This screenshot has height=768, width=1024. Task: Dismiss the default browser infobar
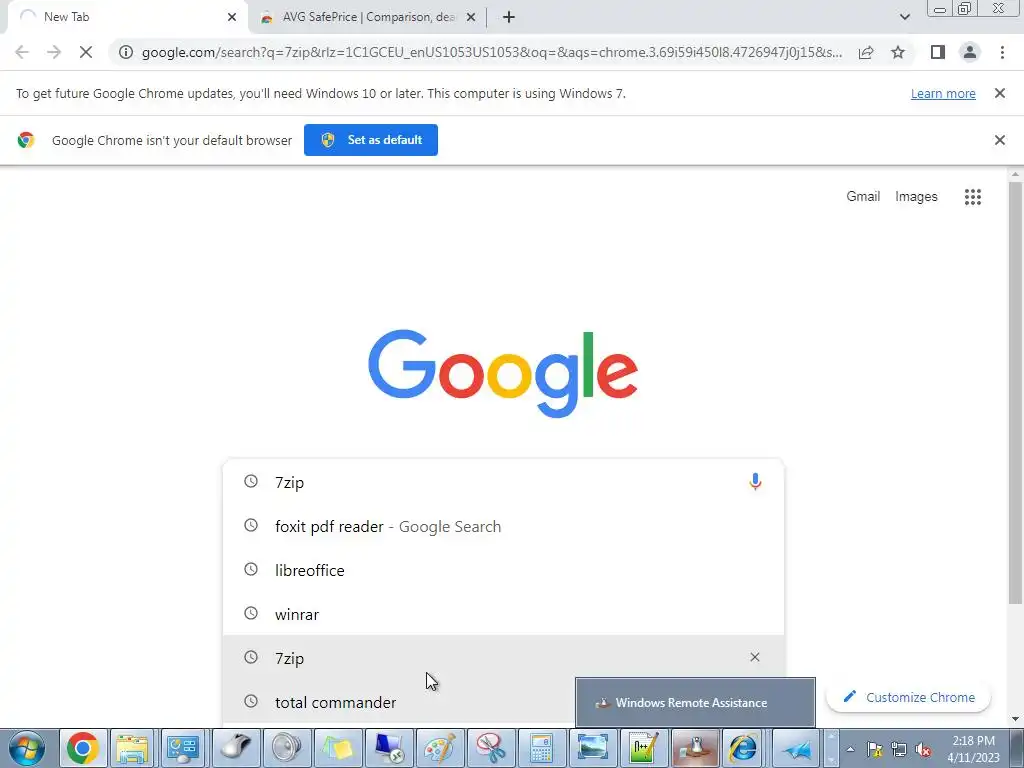(x=999, y=140)
